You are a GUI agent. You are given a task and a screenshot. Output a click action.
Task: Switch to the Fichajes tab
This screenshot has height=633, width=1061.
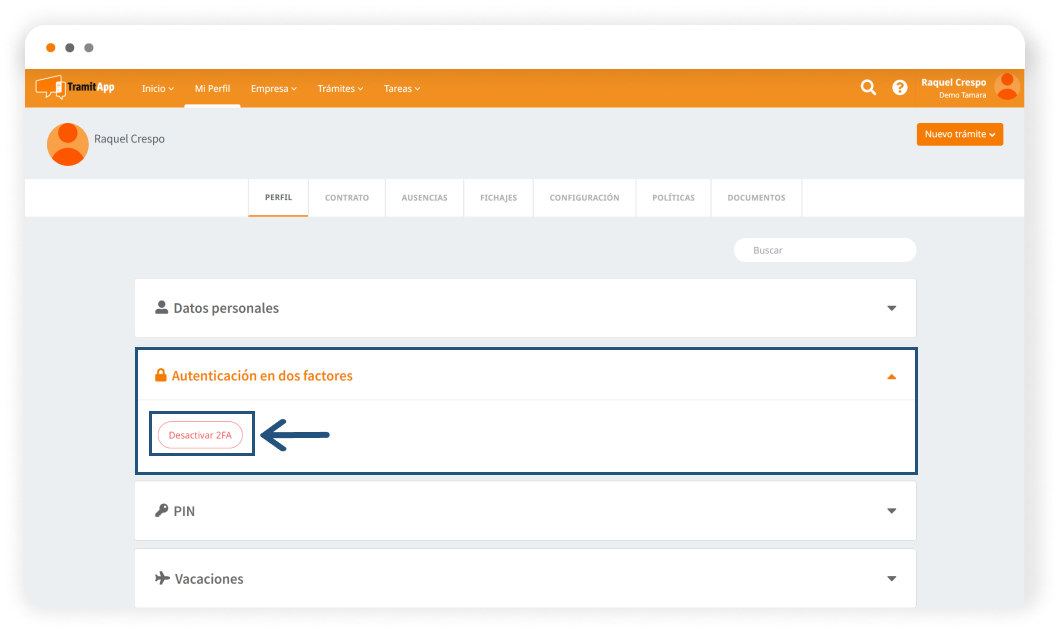(x=498, y=198)
